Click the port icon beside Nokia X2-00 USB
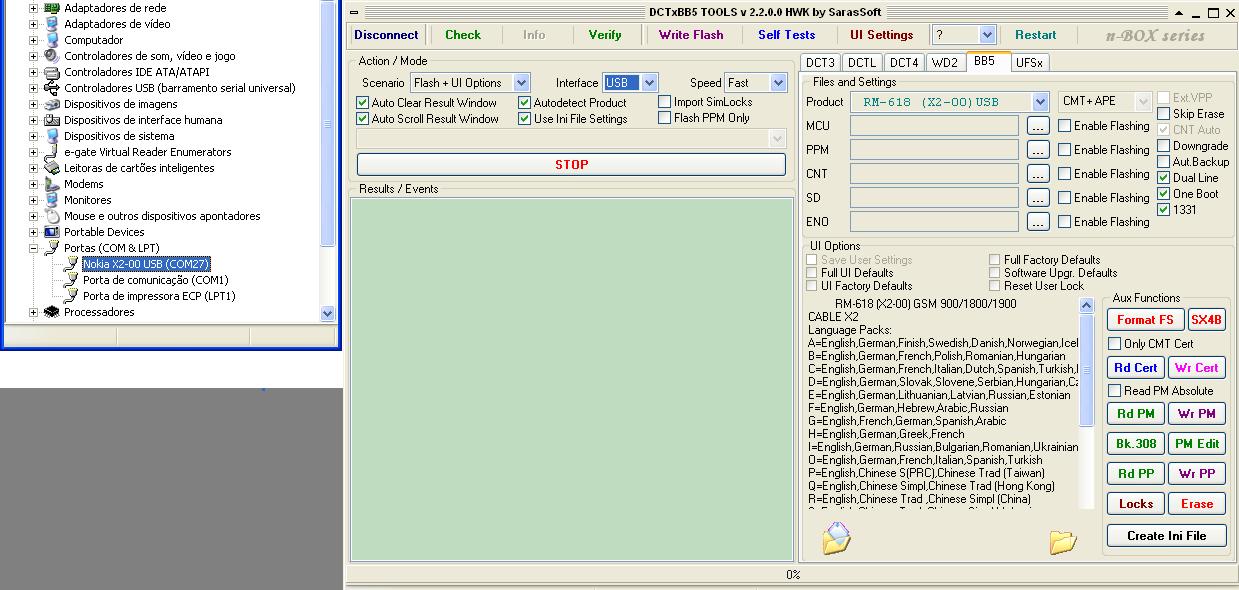Viewport: 1239px width, 590px height. click(x=71, y=264)
